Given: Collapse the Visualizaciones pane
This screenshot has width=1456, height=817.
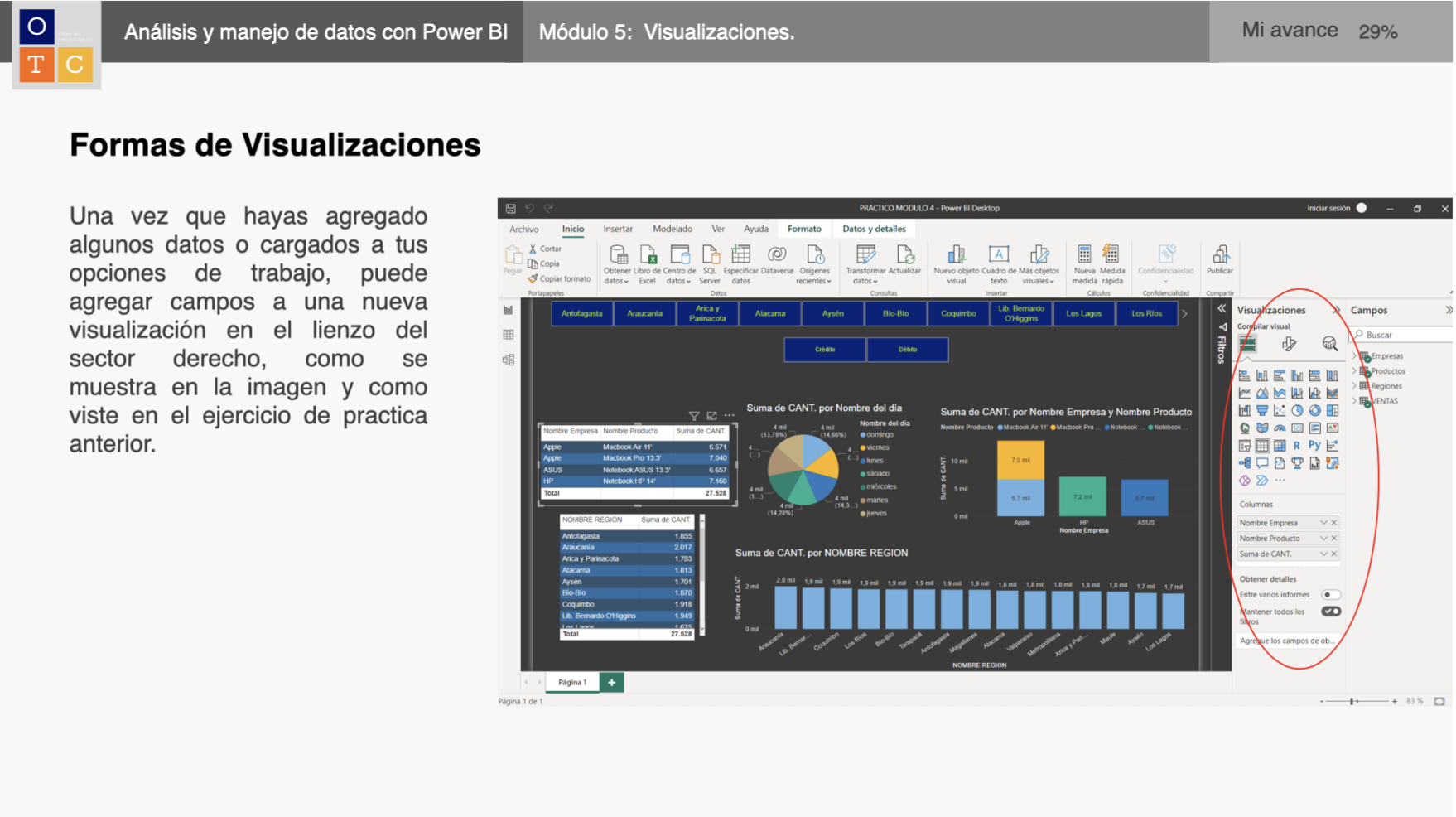Looking at the screenshot, I should [x=1336, y=310].
